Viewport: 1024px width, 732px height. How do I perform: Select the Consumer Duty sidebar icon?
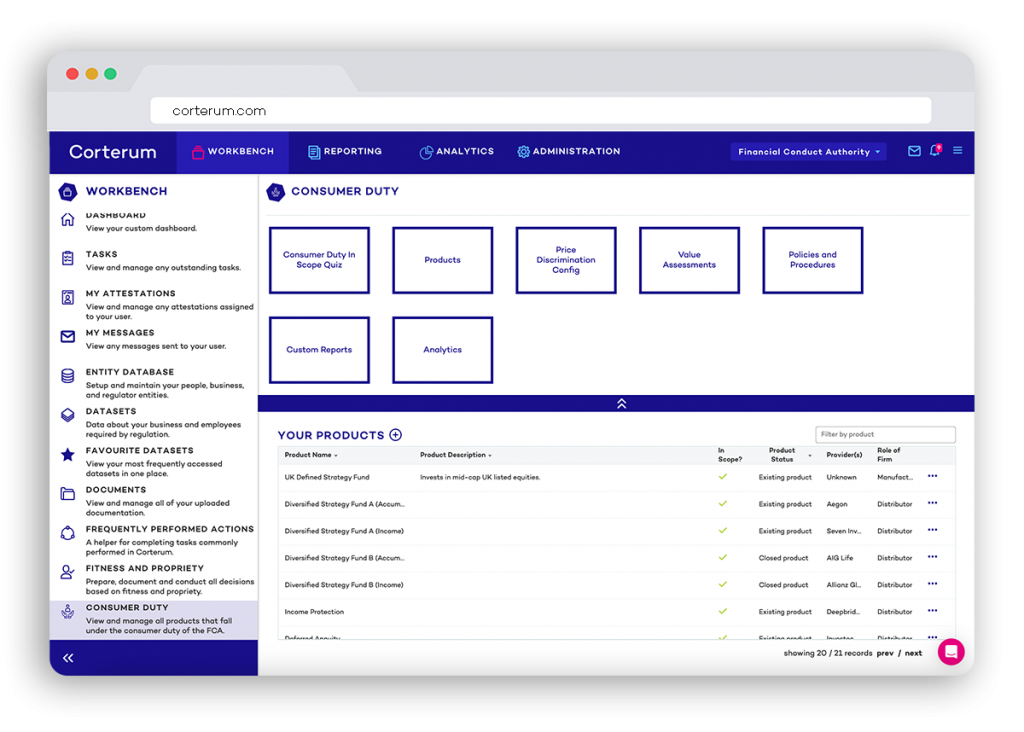67,612
